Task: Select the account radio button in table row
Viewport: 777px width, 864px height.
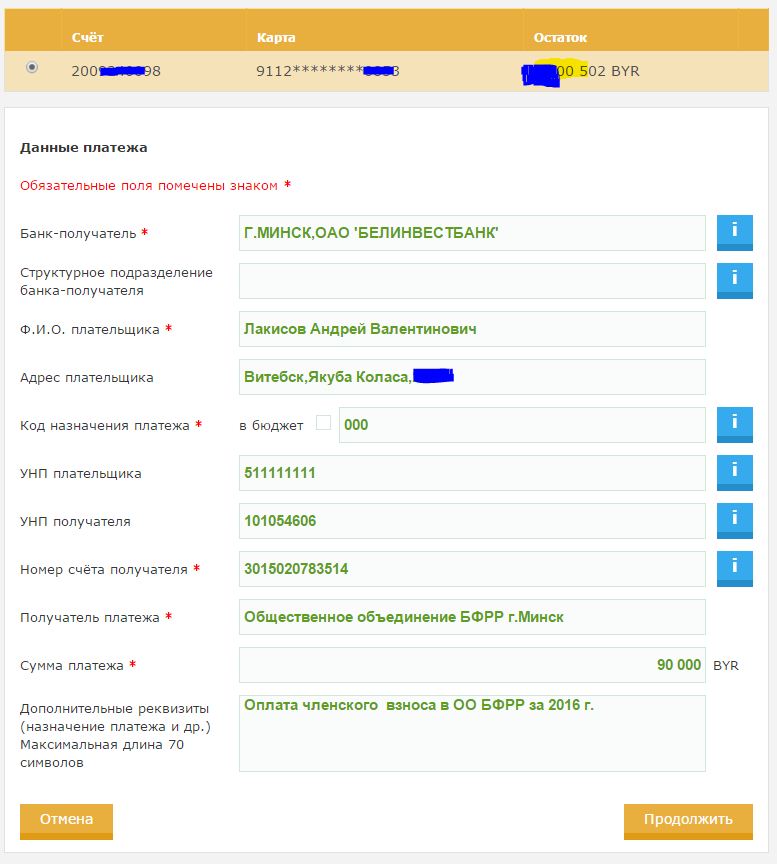Action: click(x=32, y=67)
